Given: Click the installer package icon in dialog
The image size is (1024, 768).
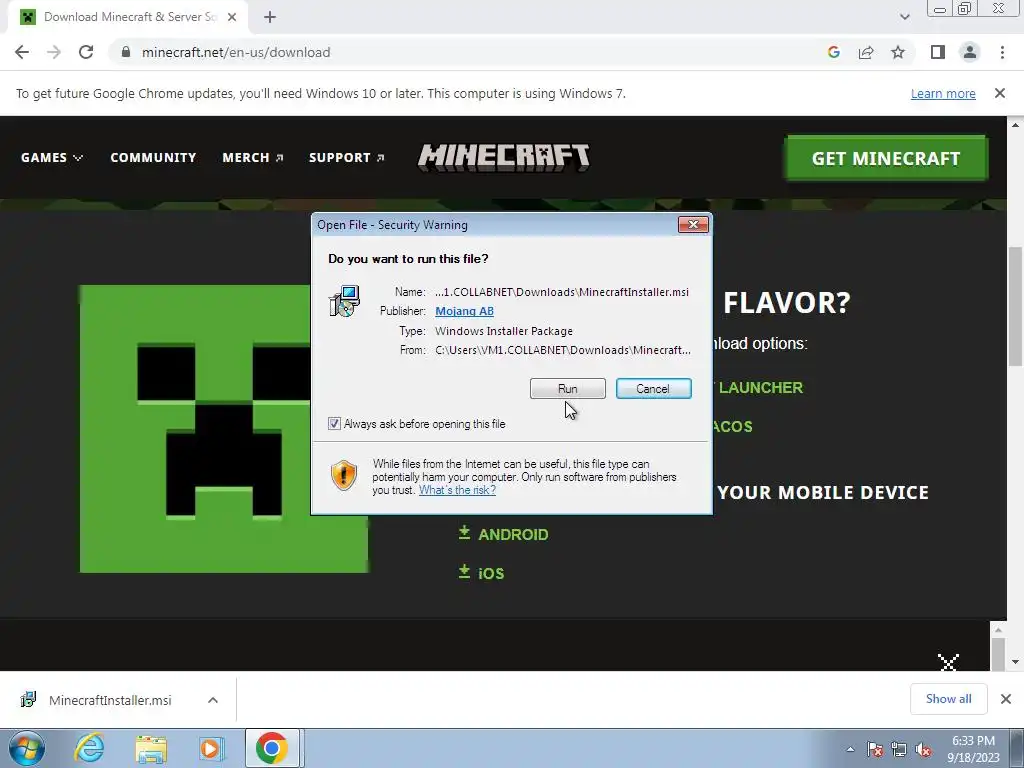Looking at the screenshot, I should [345, 302].
